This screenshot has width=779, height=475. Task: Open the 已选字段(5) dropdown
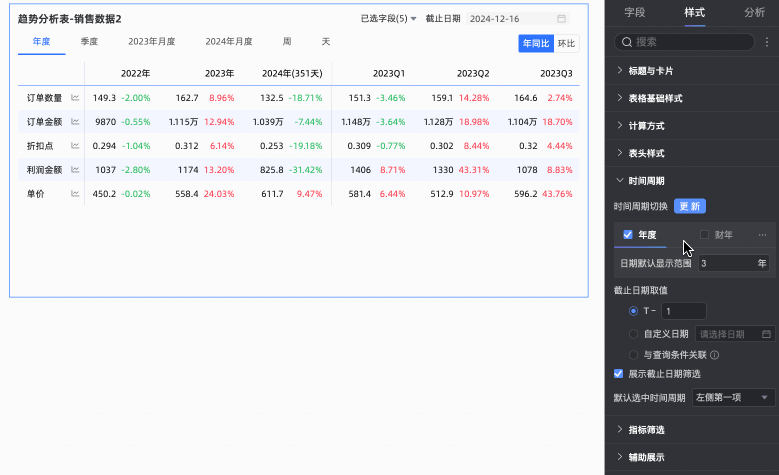pos(389,19)
